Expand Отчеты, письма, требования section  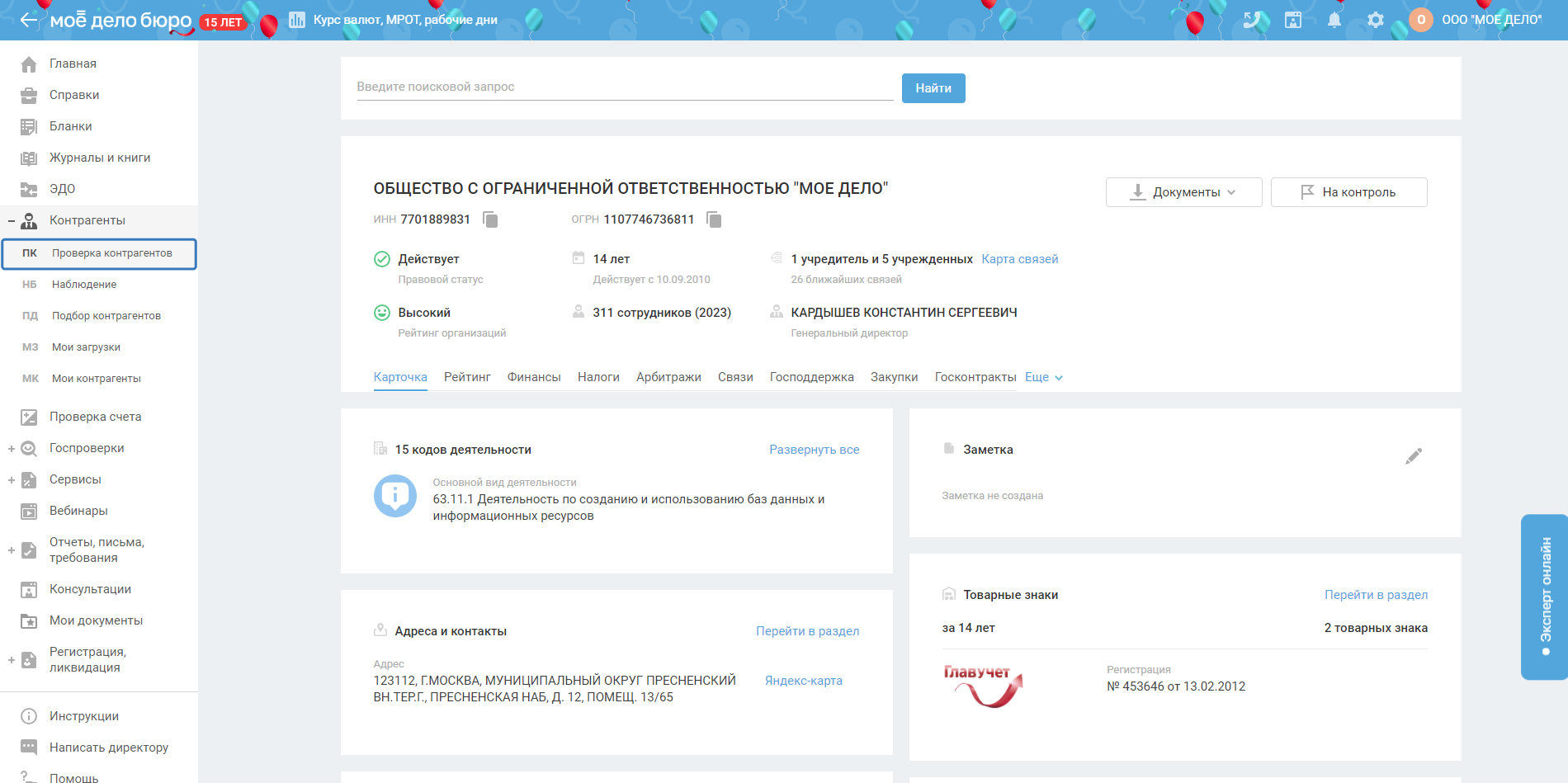(12, 550)
